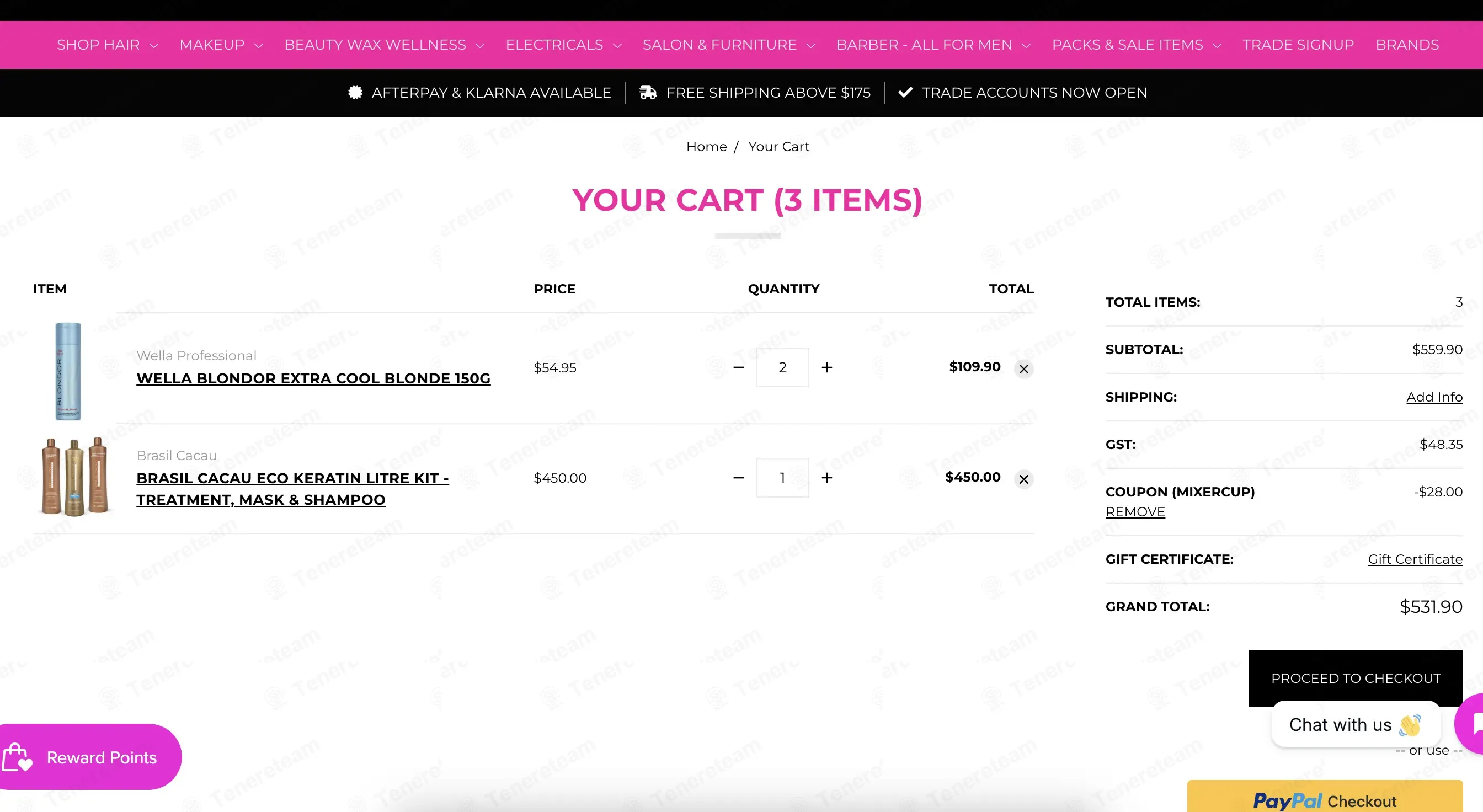1483x812 pixels.
Task: Open Wella Blondor Extra Cool Blonde product link
Action: 313,378
